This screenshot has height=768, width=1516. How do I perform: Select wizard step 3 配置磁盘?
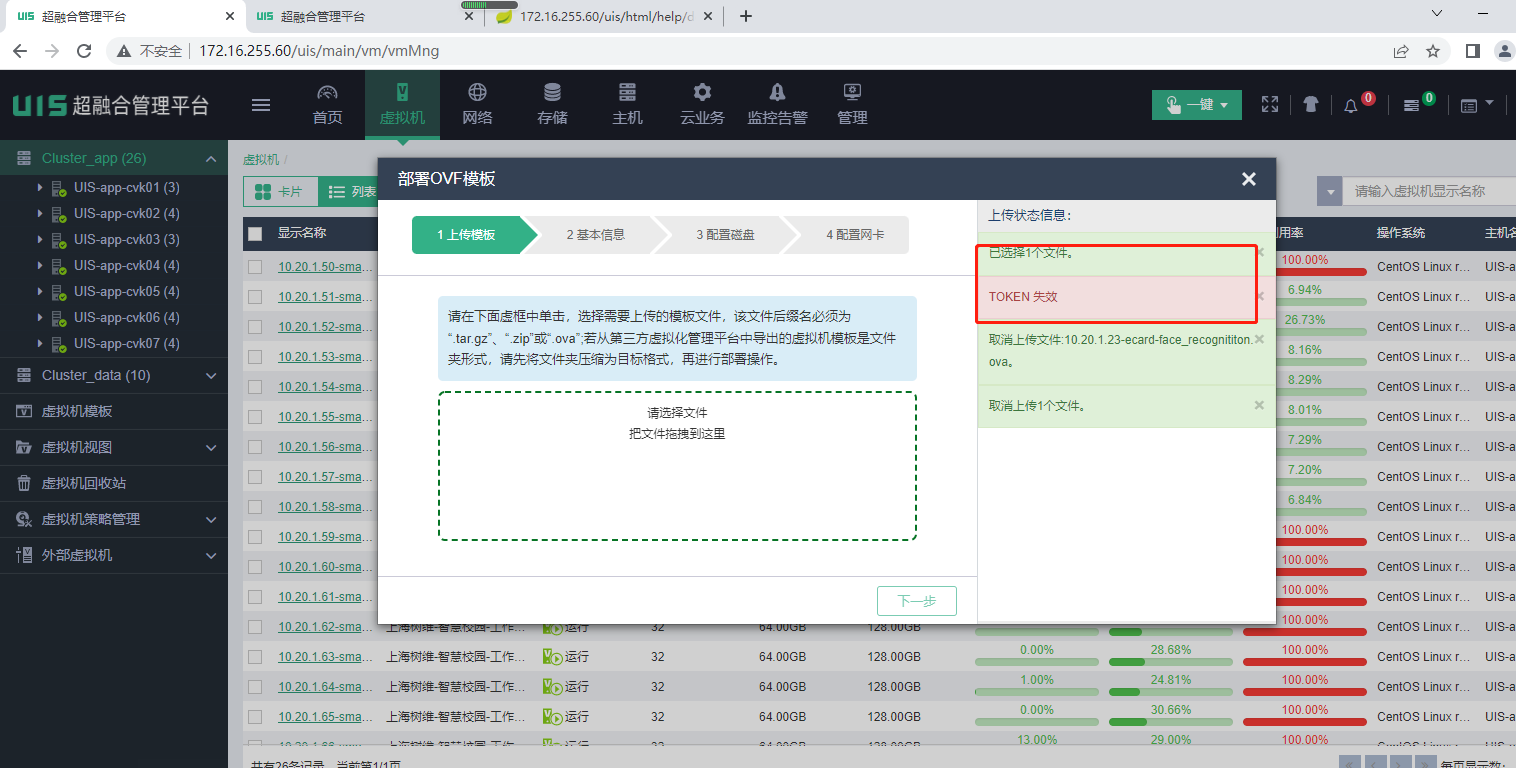[726, 235]
